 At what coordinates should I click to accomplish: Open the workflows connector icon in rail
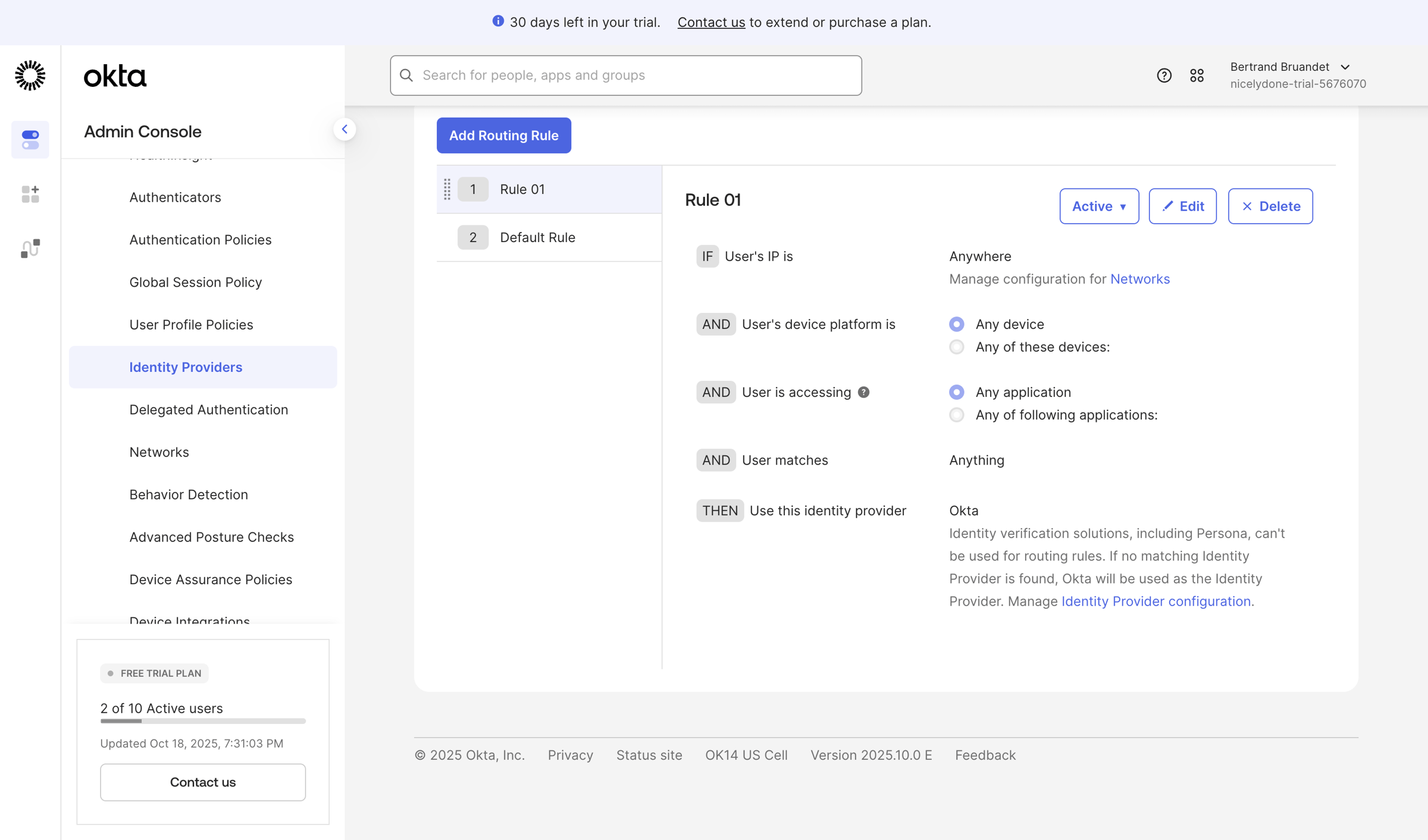point(30,248)
